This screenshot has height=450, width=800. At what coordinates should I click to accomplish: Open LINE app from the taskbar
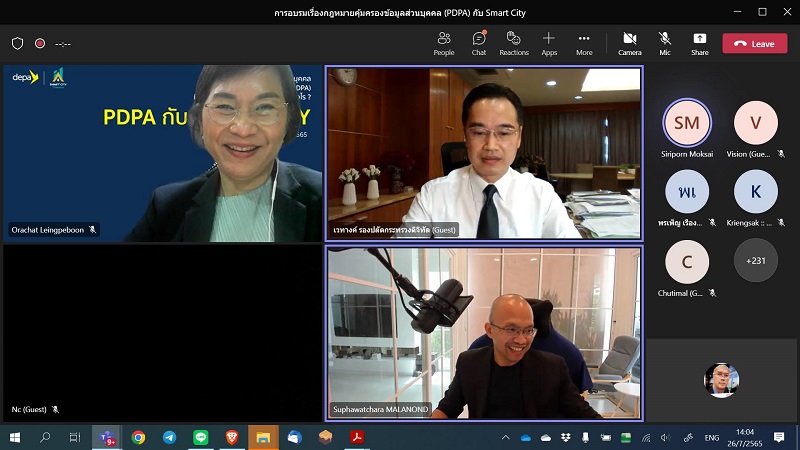tap(200, 437)
